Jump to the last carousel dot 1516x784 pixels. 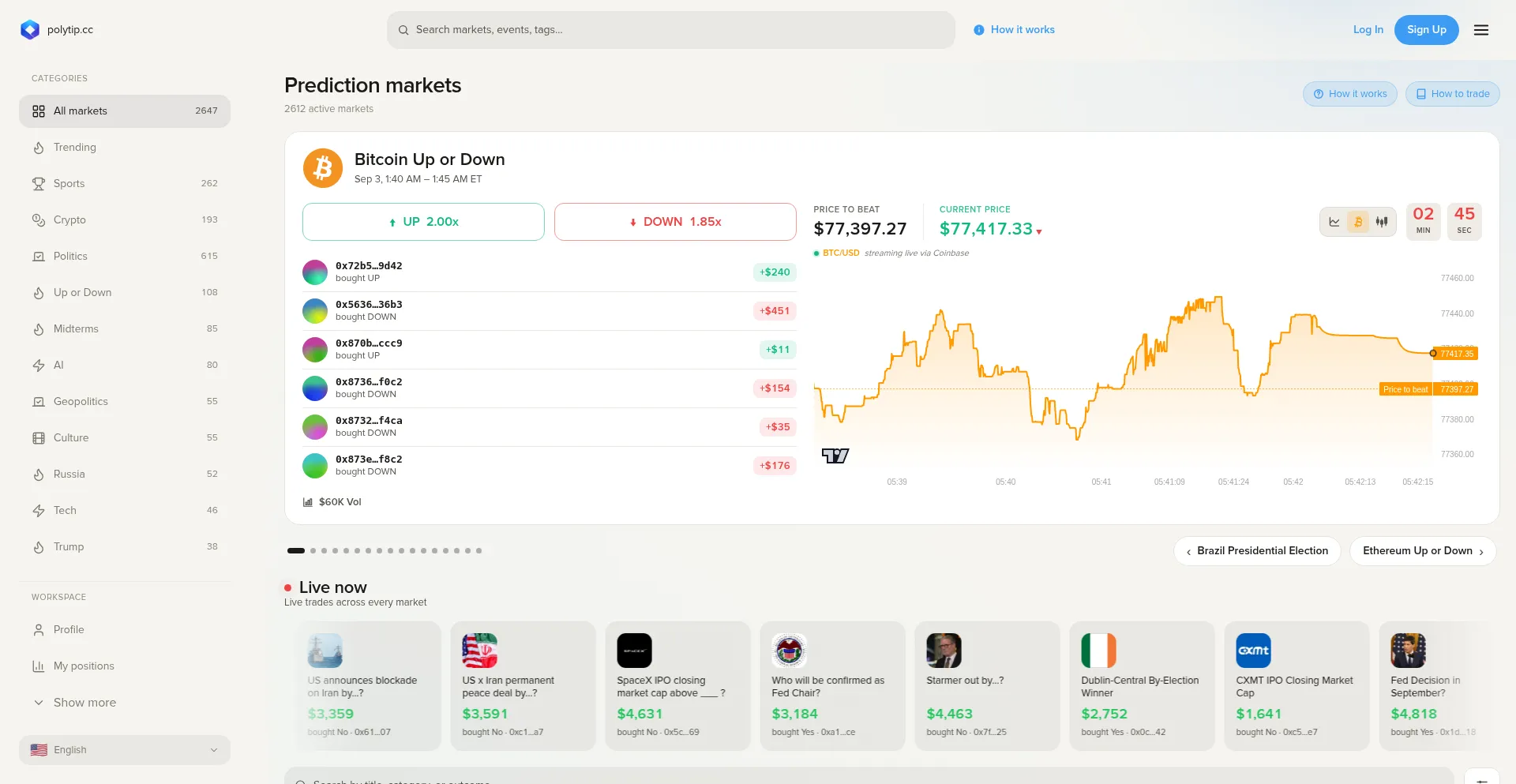pyautogui.click(x=478, y=551)
